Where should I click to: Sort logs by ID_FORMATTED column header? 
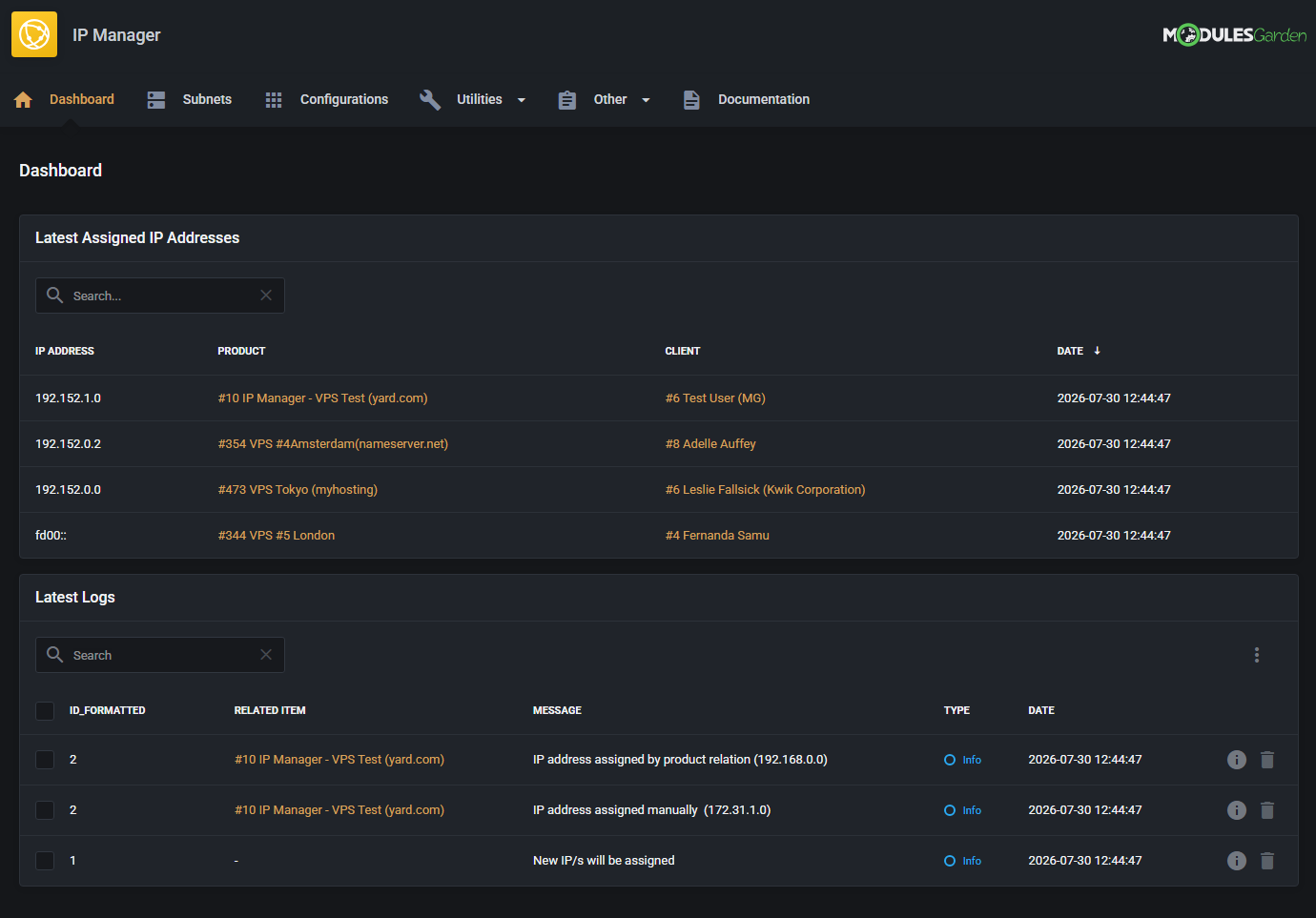click(x=108, y=711)
